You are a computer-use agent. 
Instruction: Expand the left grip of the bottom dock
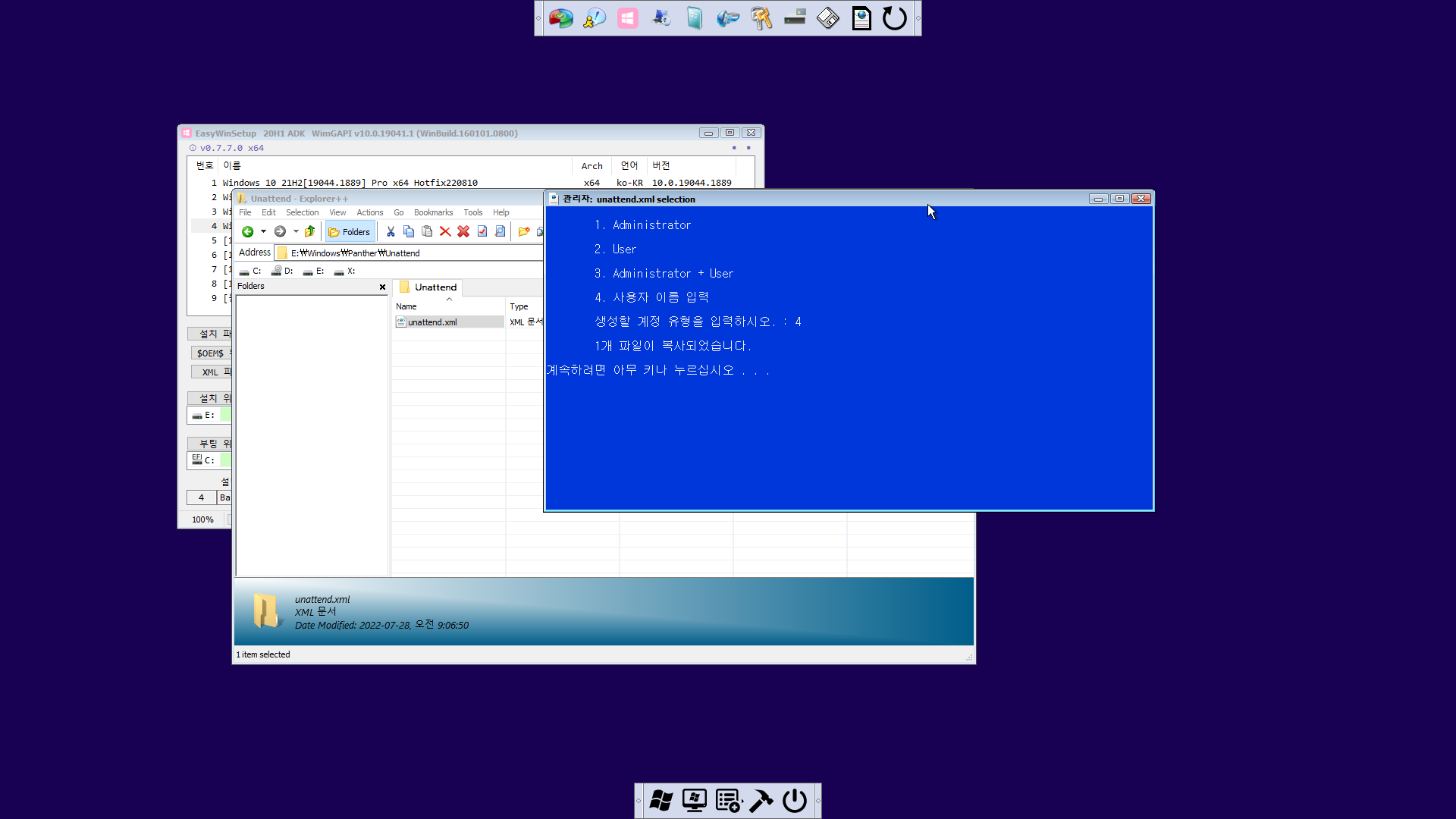pos(639,801)
